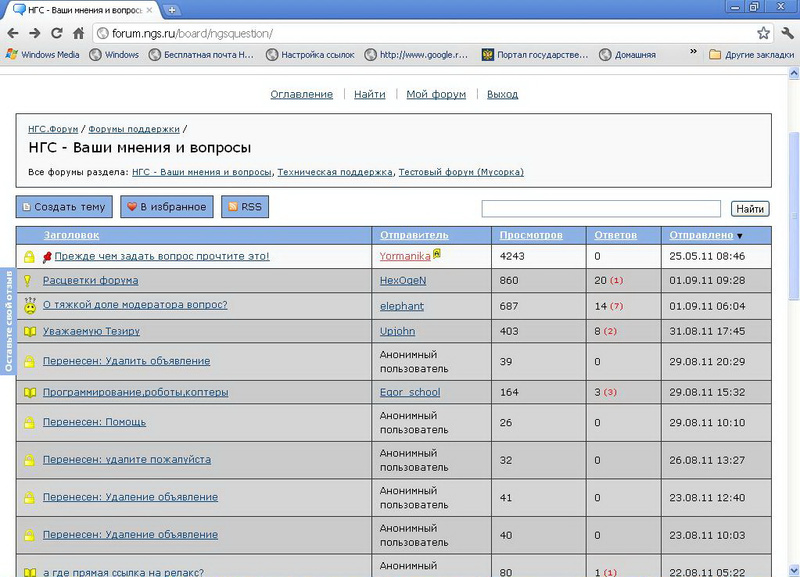Bookmark this page with the star icon

point(763,33)
